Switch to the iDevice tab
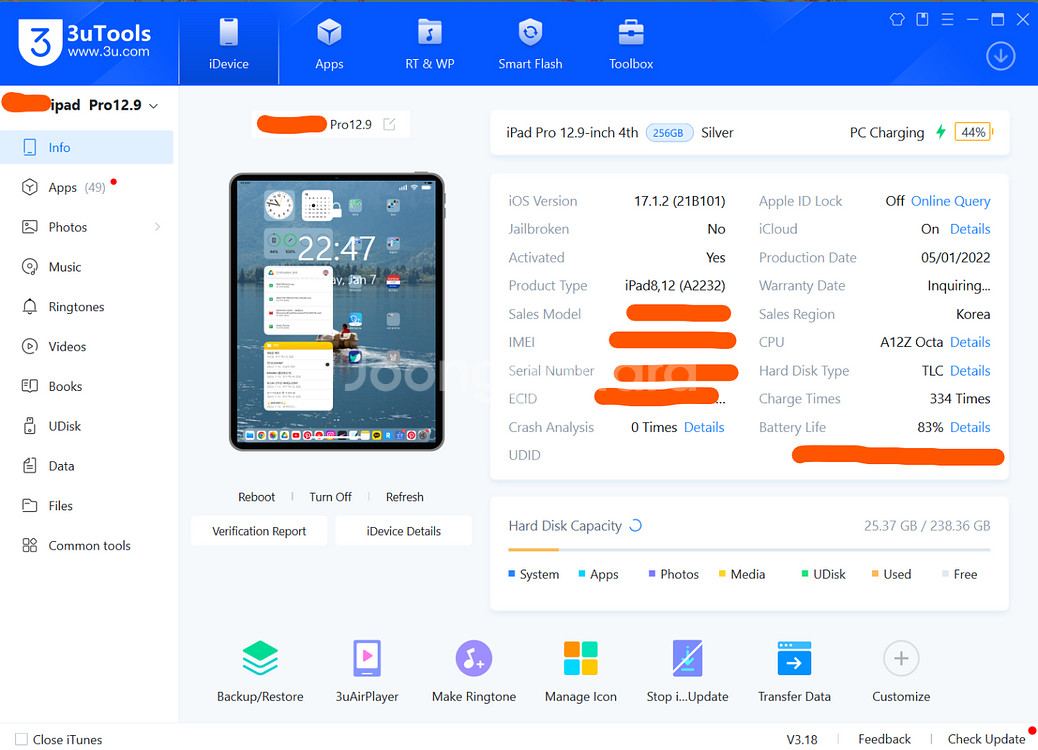Image resolution: width=1038 pixels, height=750 pixels. (228, 44)
